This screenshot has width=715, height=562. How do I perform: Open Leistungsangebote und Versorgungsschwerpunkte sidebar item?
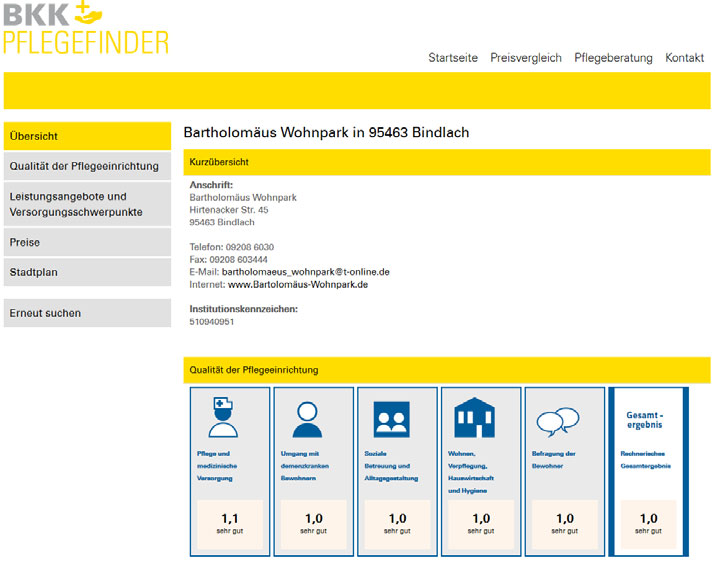(87, 204)
